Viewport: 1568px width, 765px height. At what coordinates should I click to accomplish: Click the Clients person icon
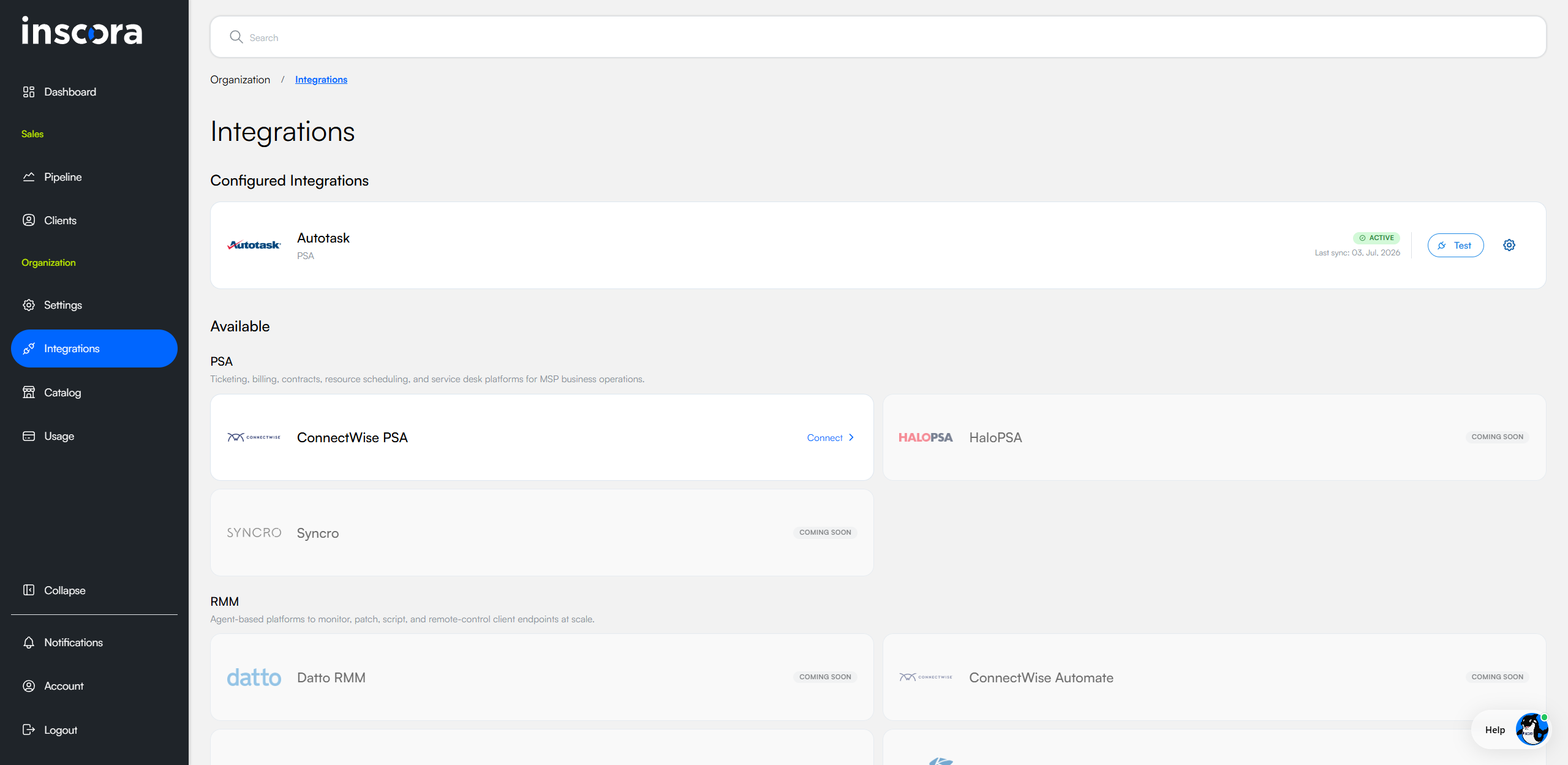[29, 220]
